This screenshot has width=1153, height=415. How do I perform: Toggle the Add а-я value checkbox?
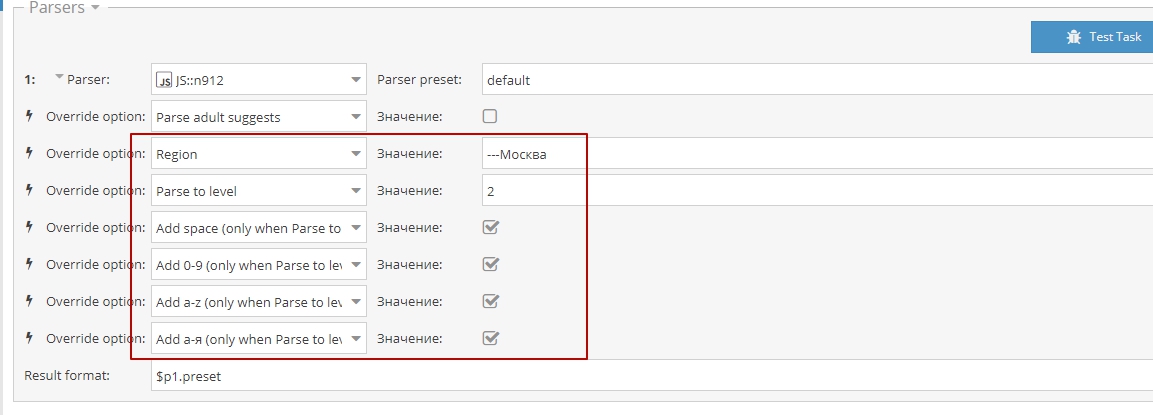[x=490, y=338]
